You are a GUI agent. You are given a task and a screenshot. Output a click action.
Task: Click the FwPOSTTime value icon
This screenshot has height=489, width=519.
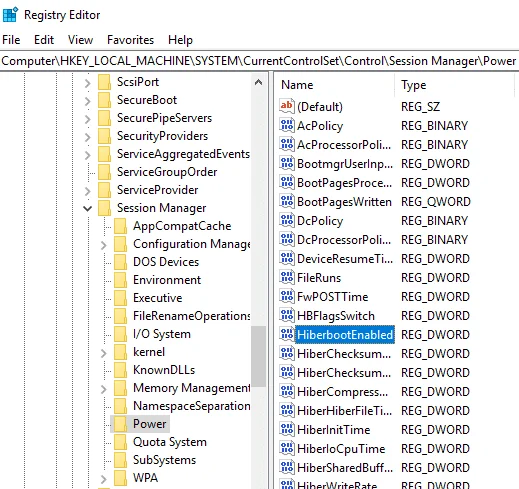pyautogui.click(x=287, y=296)
